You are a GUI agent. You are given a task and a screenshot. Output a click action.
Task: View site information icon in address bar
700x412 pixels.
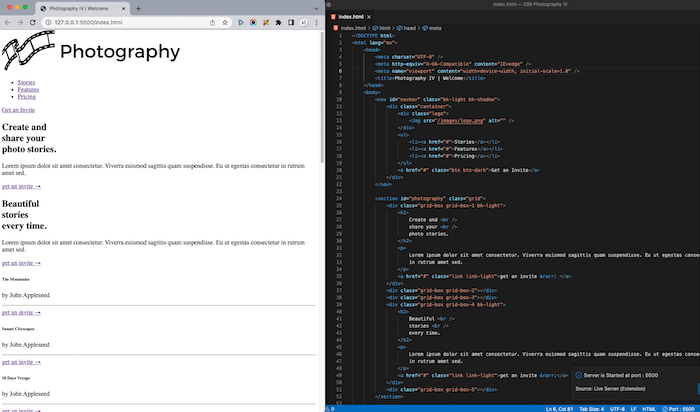pos(49,22)
